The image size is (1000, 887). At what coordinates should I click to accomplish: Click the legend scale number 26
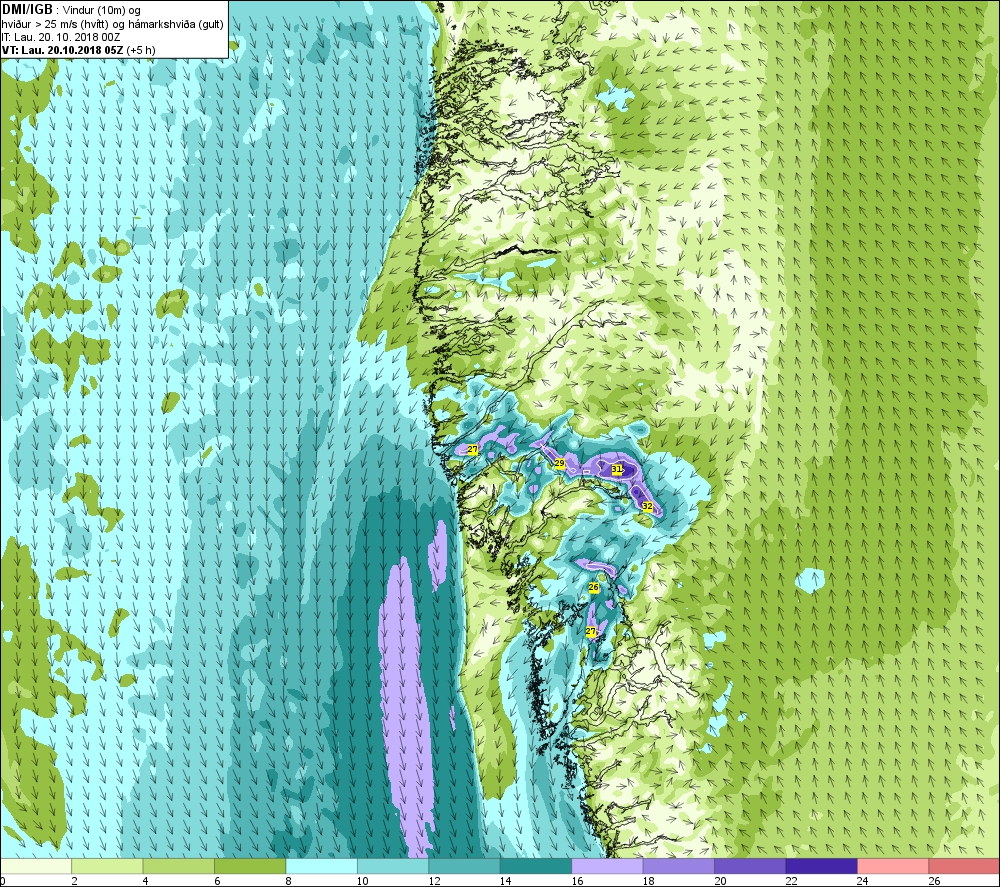point(934,881)
